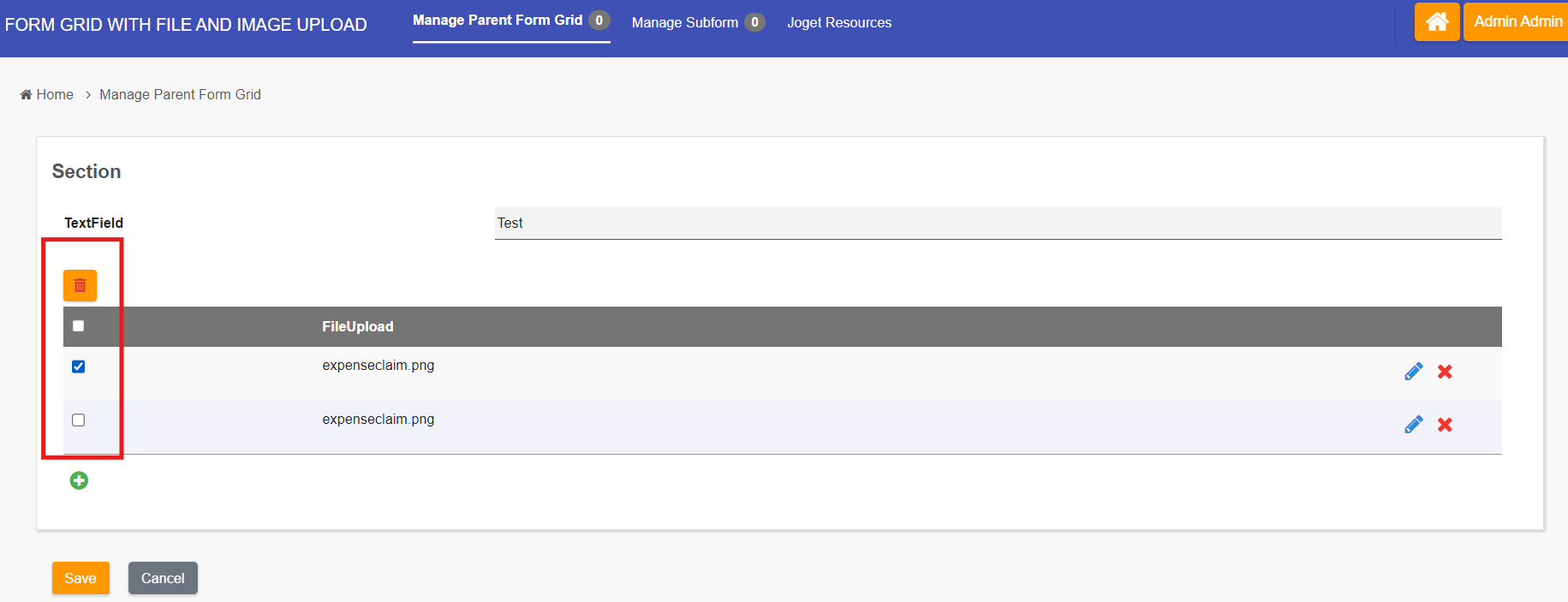Add a new grid row with green plus

pyautogui.click(x=79, y=480)
